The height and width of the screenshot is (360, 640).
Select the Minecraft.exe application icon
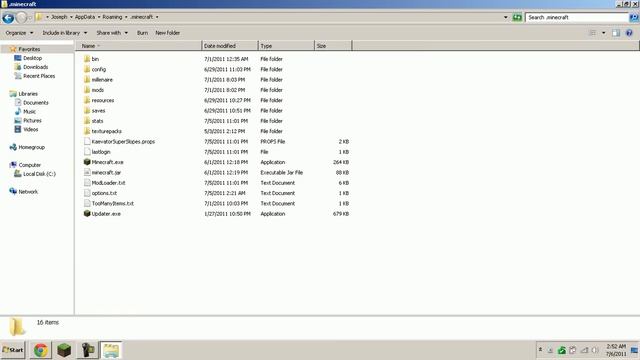coord(87,162)
